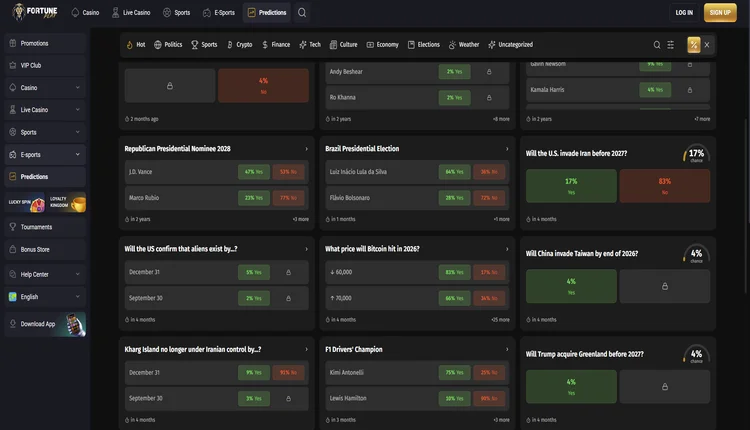Expand the E-sports sidebar section
Image resolution: width=750 pixels, height=430 pixels.
[x=45, y=154]
